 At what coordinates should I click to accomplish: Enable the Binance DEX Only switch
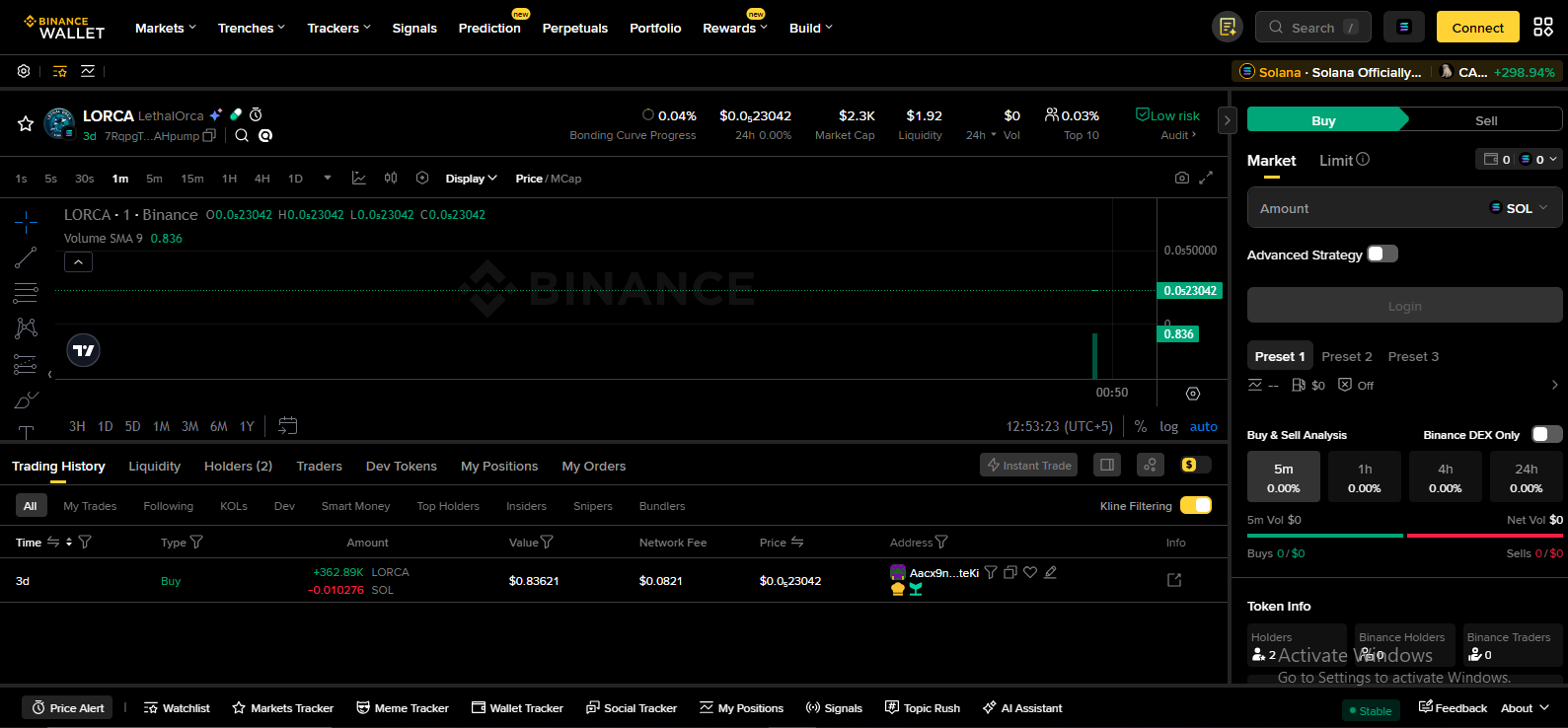1547,434
